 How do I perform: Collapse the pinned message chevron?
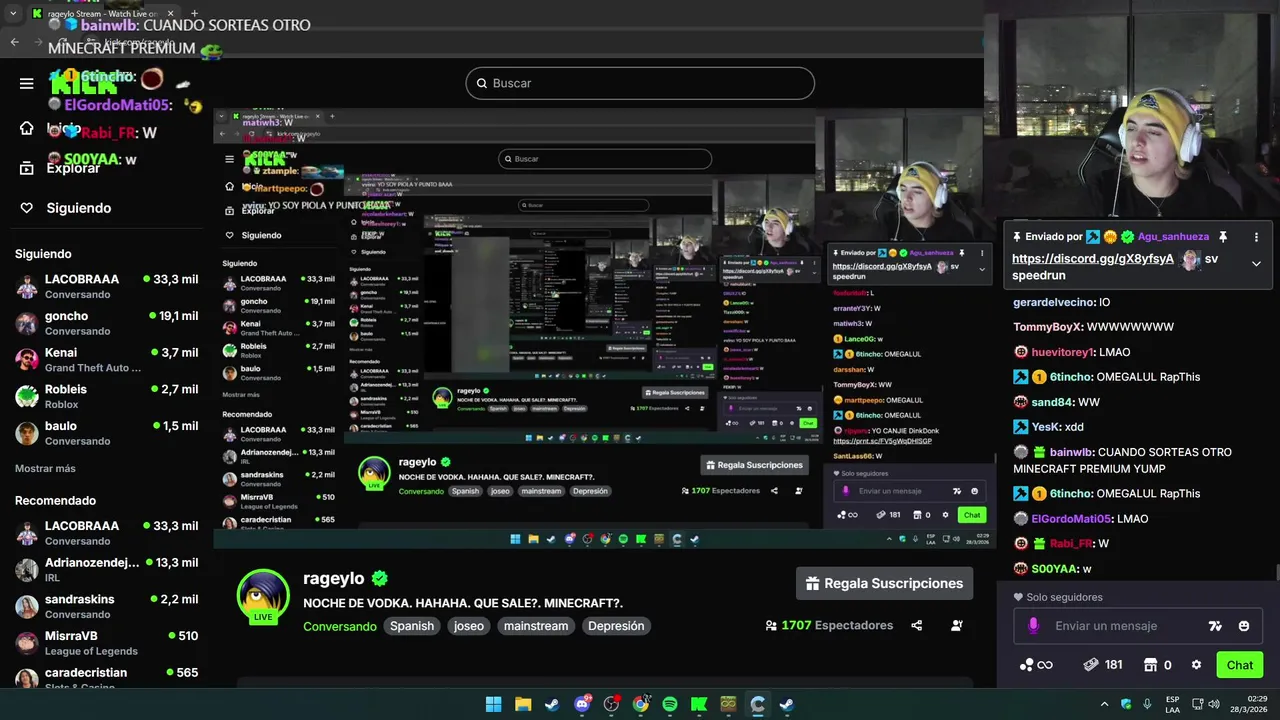point(1256,263)
